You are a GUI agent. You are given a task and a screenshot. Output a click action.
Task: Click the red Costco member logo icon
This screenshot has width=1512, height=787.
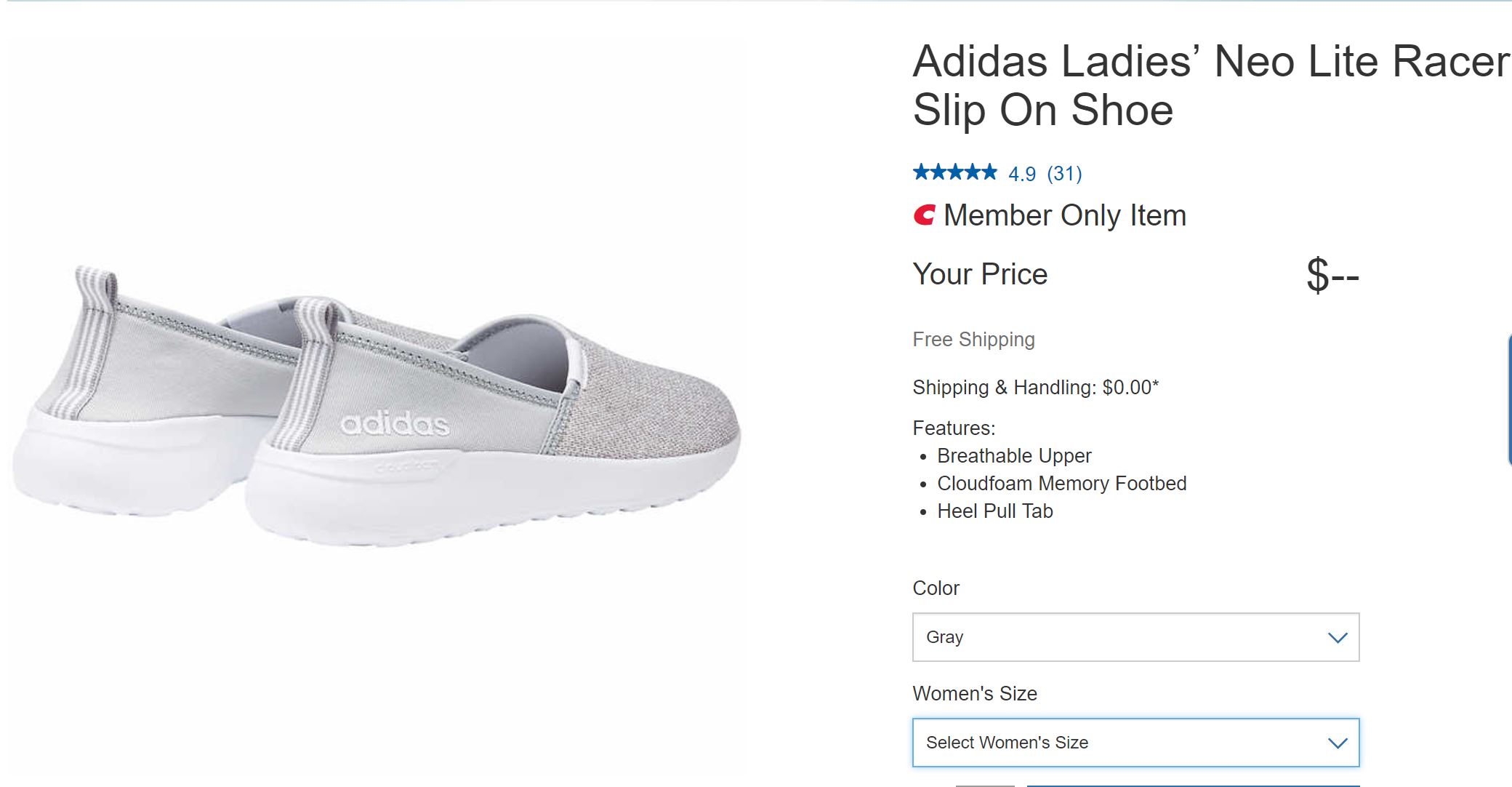click(924, 215)
